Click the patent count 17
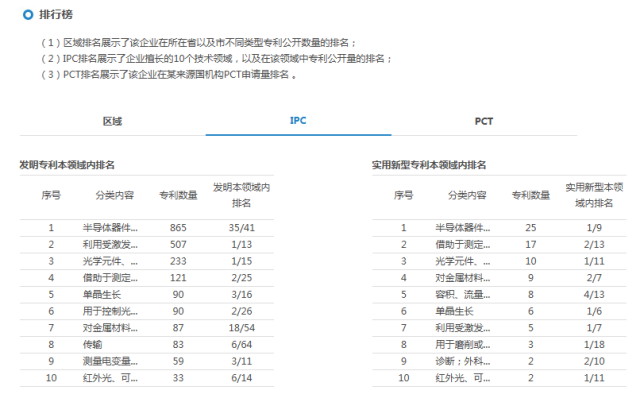The image size is (640, 398). point(531,245)
